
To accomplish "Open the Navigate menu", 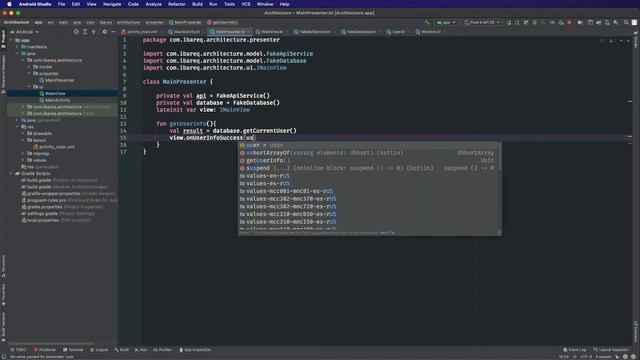I will 112,4.
